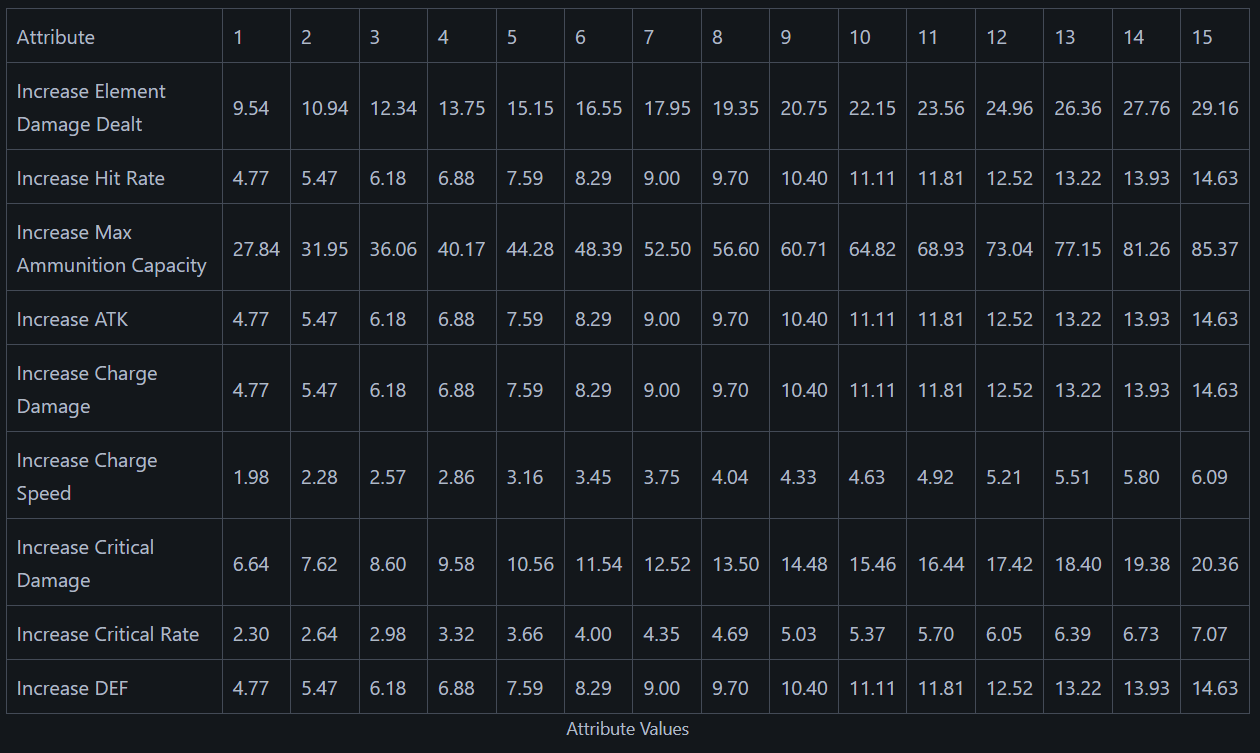Select value 5.47 in Increase ATK row
Viewport: 1260px width, 753px height.
click(x=320, y=319)
